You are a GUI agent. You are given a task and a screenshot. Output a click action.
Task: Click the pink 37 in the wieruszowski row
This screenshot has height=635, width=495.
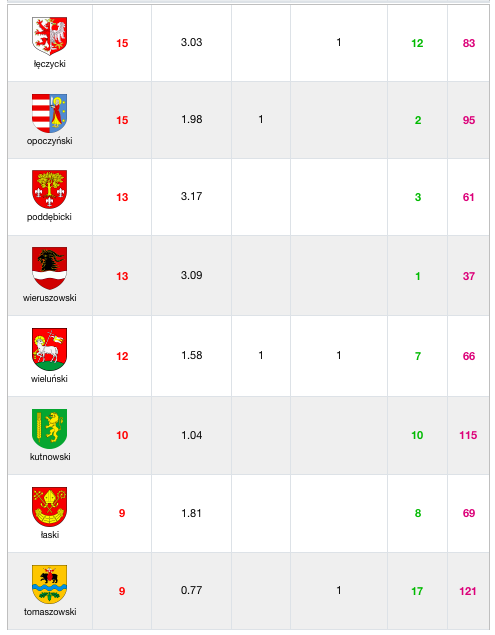tap(469, 276)
